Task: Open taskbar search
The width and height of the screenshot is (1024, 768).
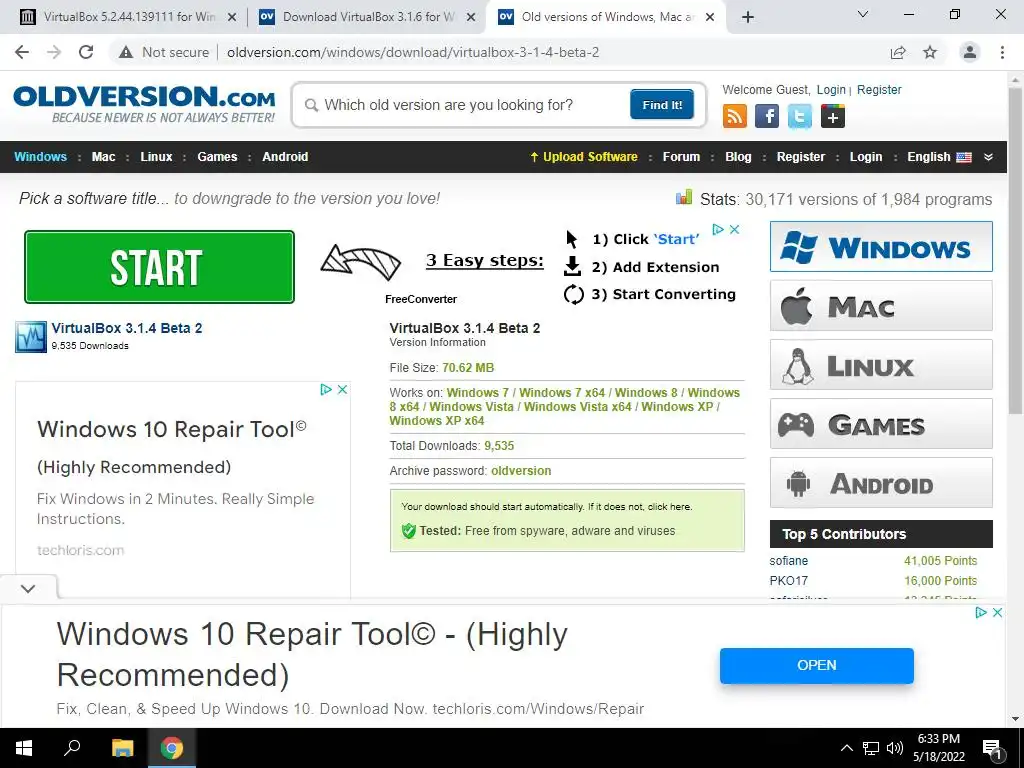Action: point(72,748)
